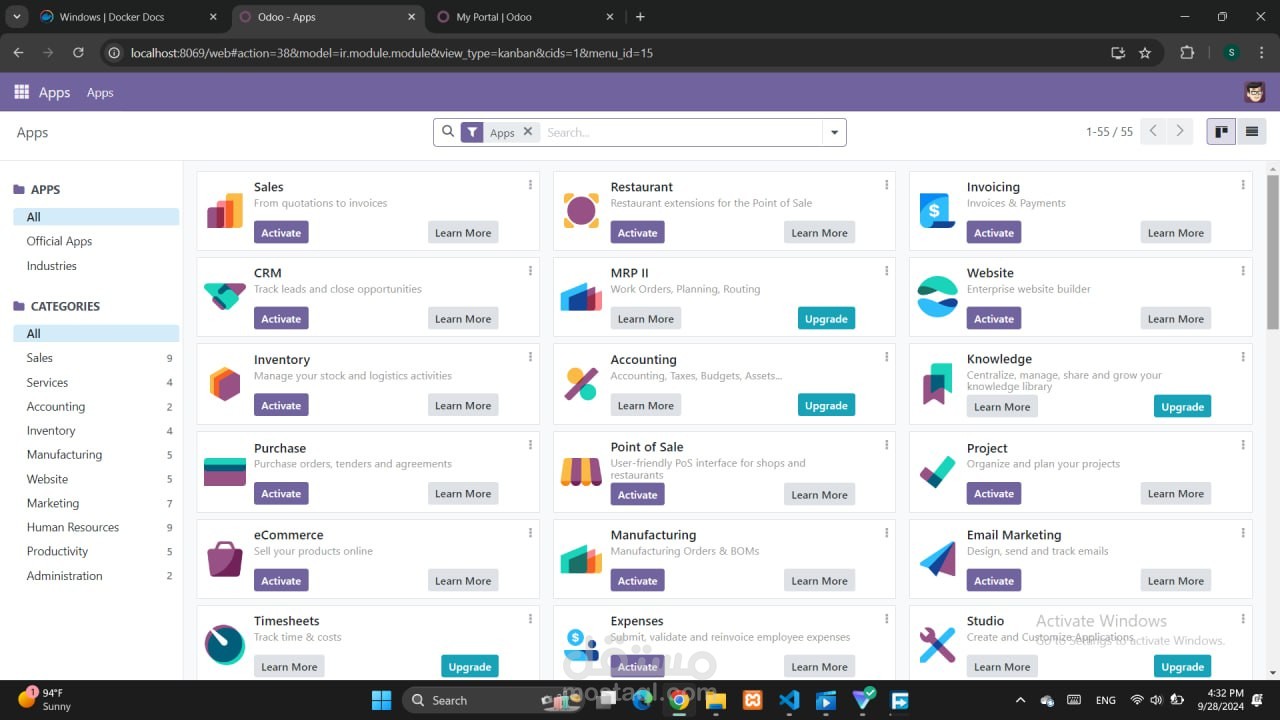This screenshot has width=1280, height=720.
Task: Switch to list view
Action: point(1251,132)
